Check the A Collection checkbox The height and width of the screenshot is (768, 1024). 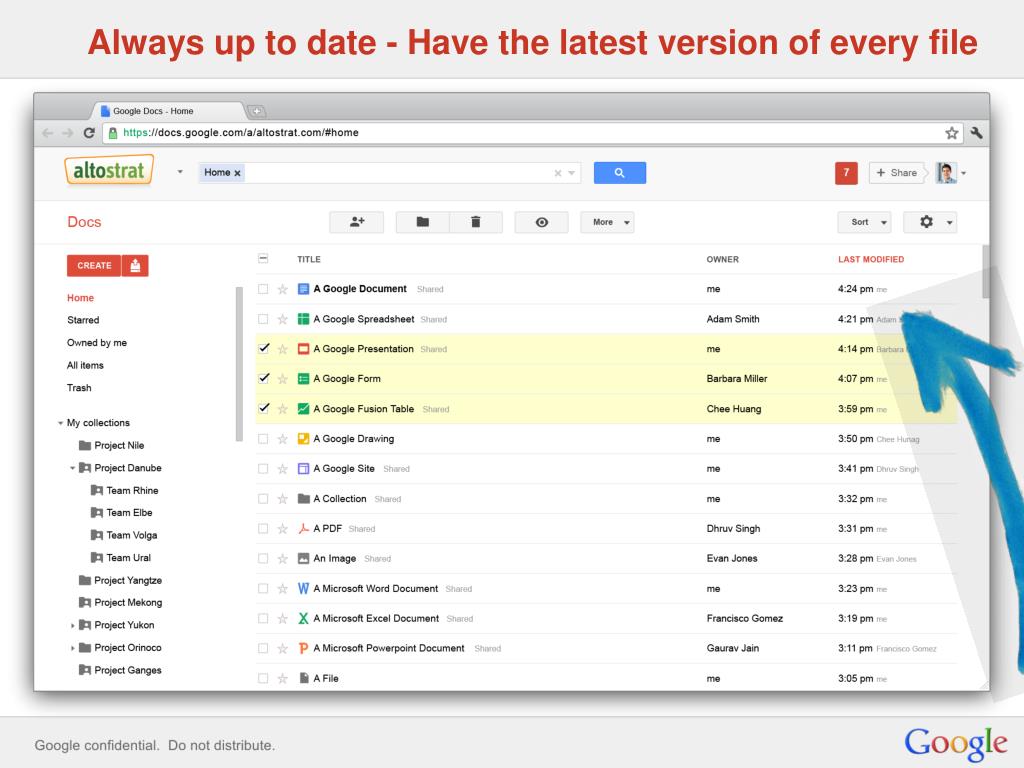(263, 498)
